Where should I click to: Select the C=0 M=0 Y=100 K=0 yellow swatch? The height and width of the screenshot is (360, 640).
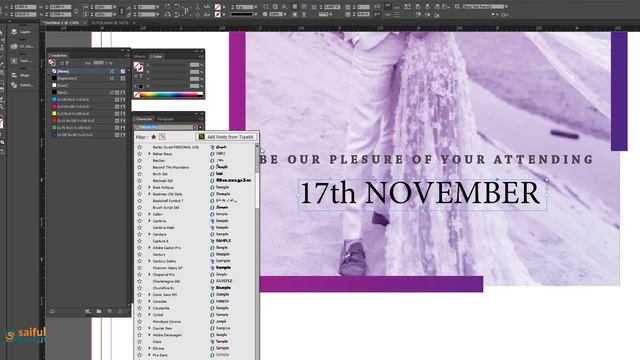pyautogui.click(x=88, y=113)
